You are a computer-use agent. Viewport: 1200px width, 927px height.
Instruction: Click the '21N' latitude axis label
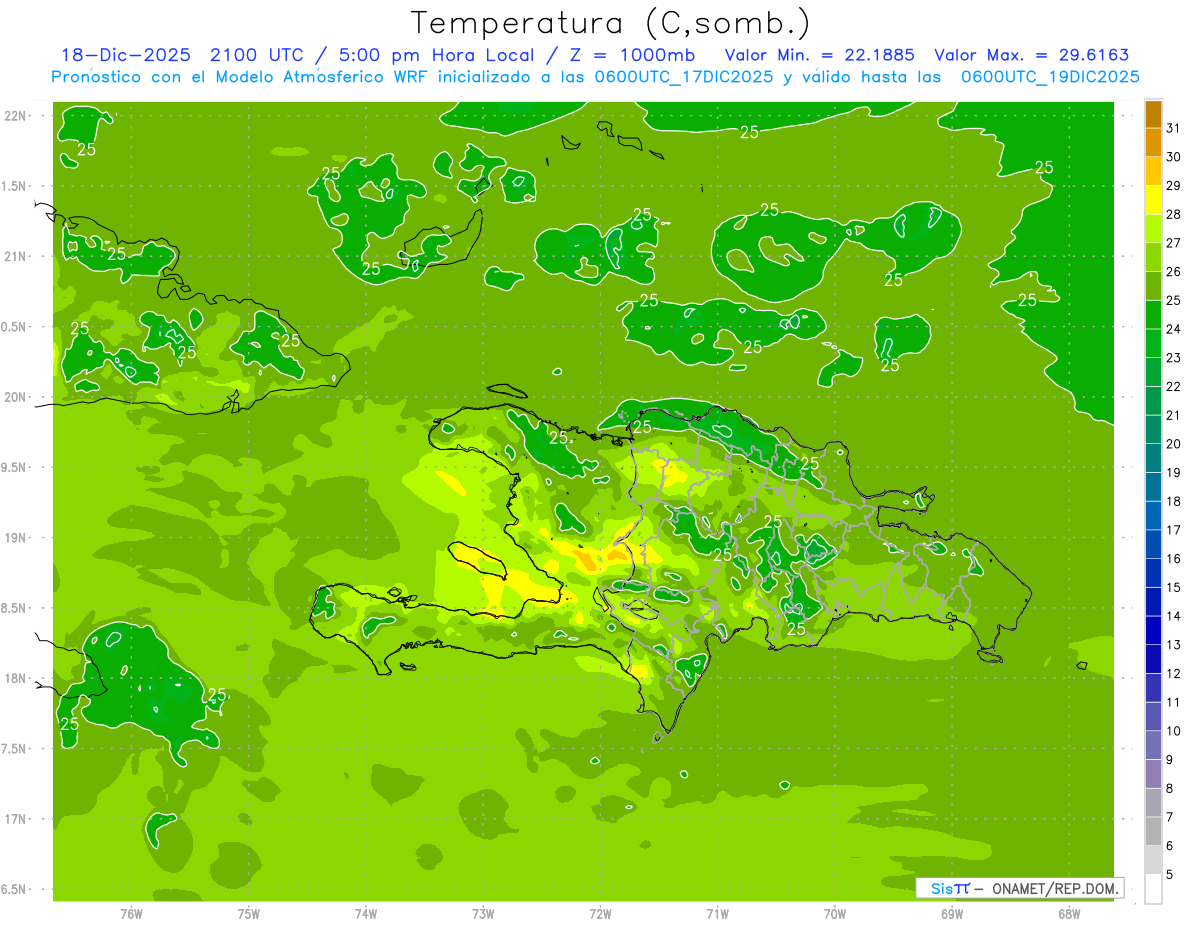pyautogui.click(x=16, y=256)
